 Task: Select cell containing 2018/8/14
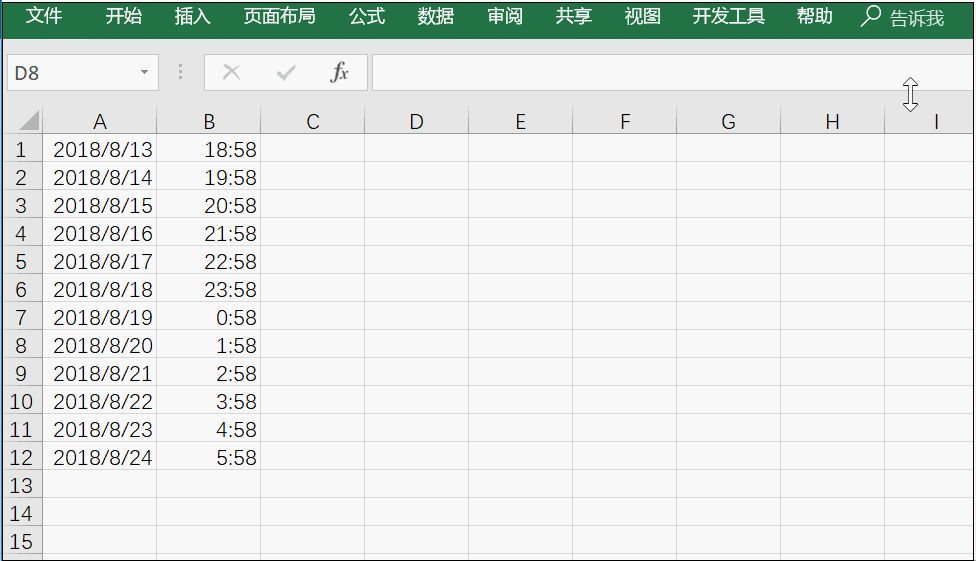(x=100, y=177)
